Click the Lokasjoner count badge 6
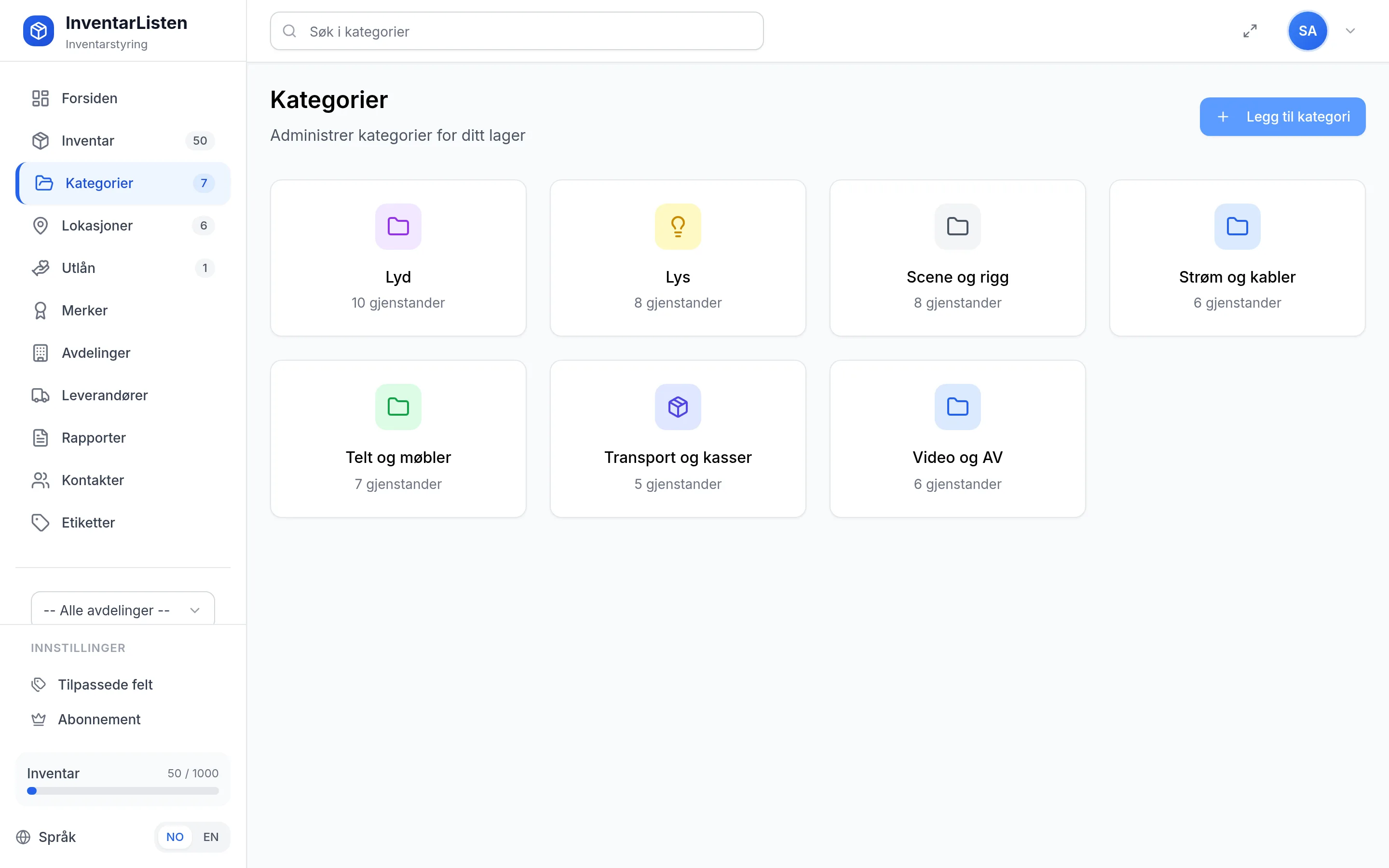Screen dimensions: 1389x868 (x=204, y=226)
